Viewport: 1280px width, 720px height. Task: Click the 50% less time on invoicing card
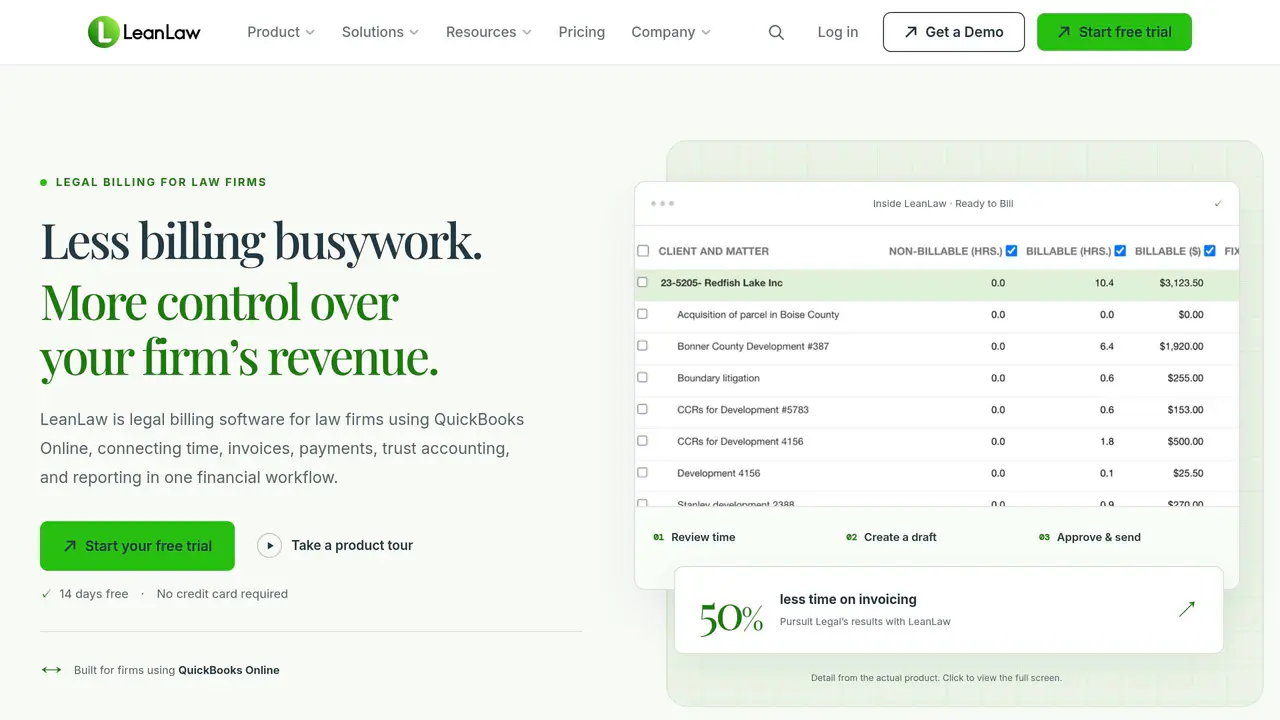(949, 610)
